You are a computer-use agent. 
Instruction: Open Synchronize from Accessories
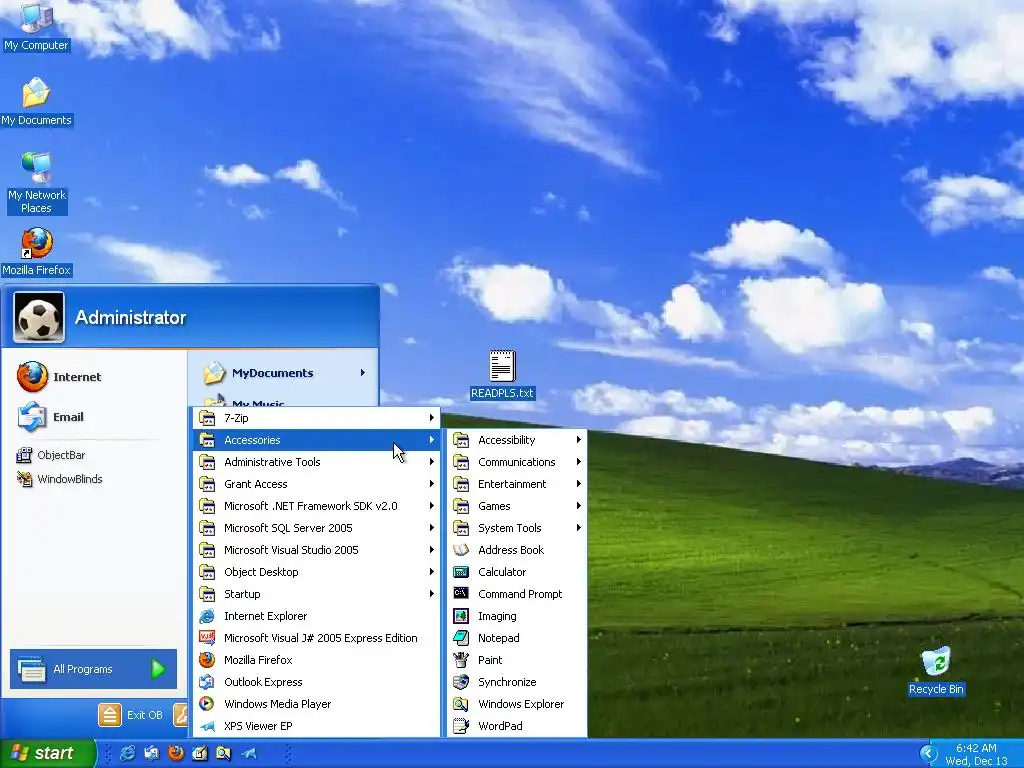[x=517, y=682]
